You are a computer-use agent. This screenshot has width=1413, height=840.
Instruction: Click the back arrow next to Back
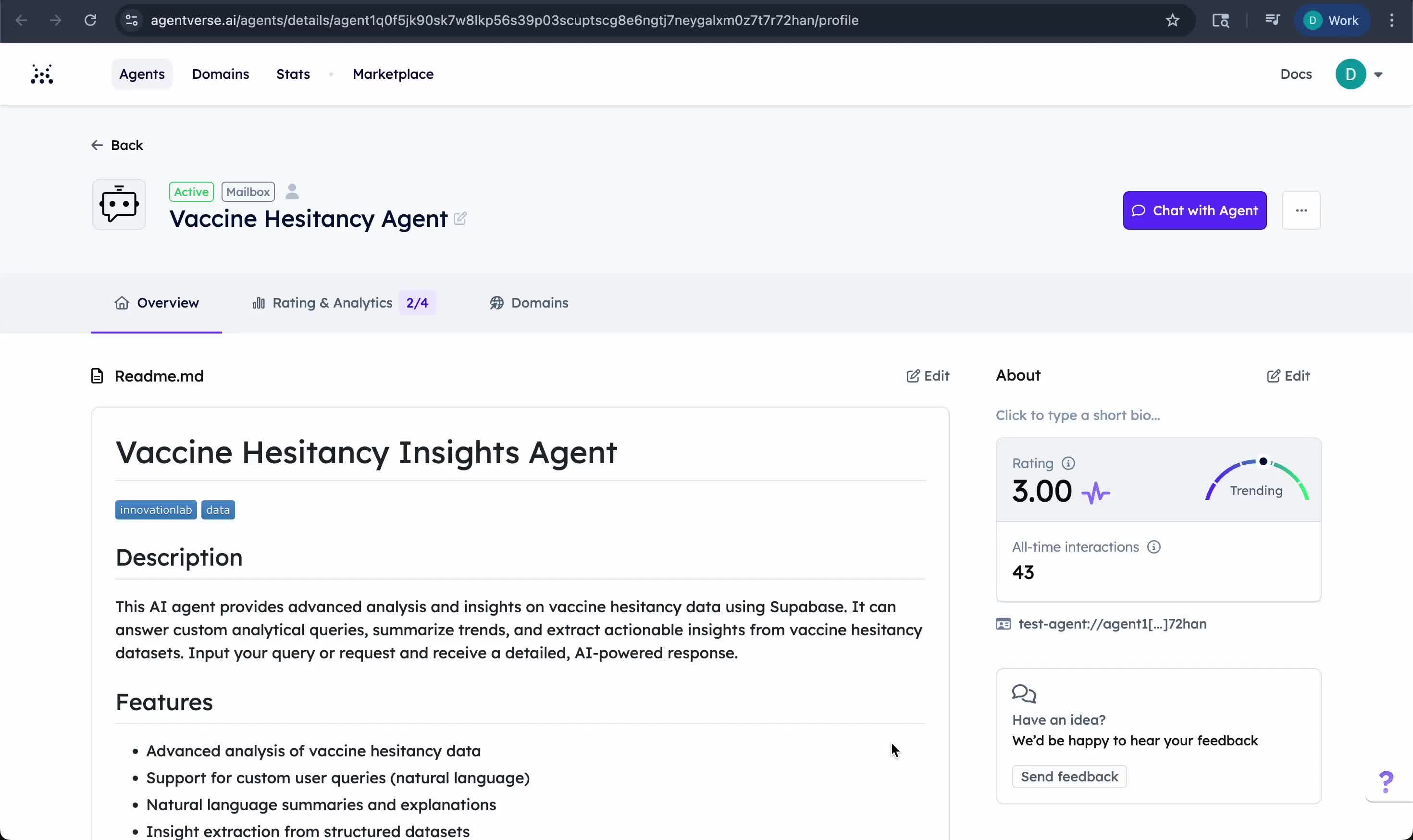coord(97,145)
